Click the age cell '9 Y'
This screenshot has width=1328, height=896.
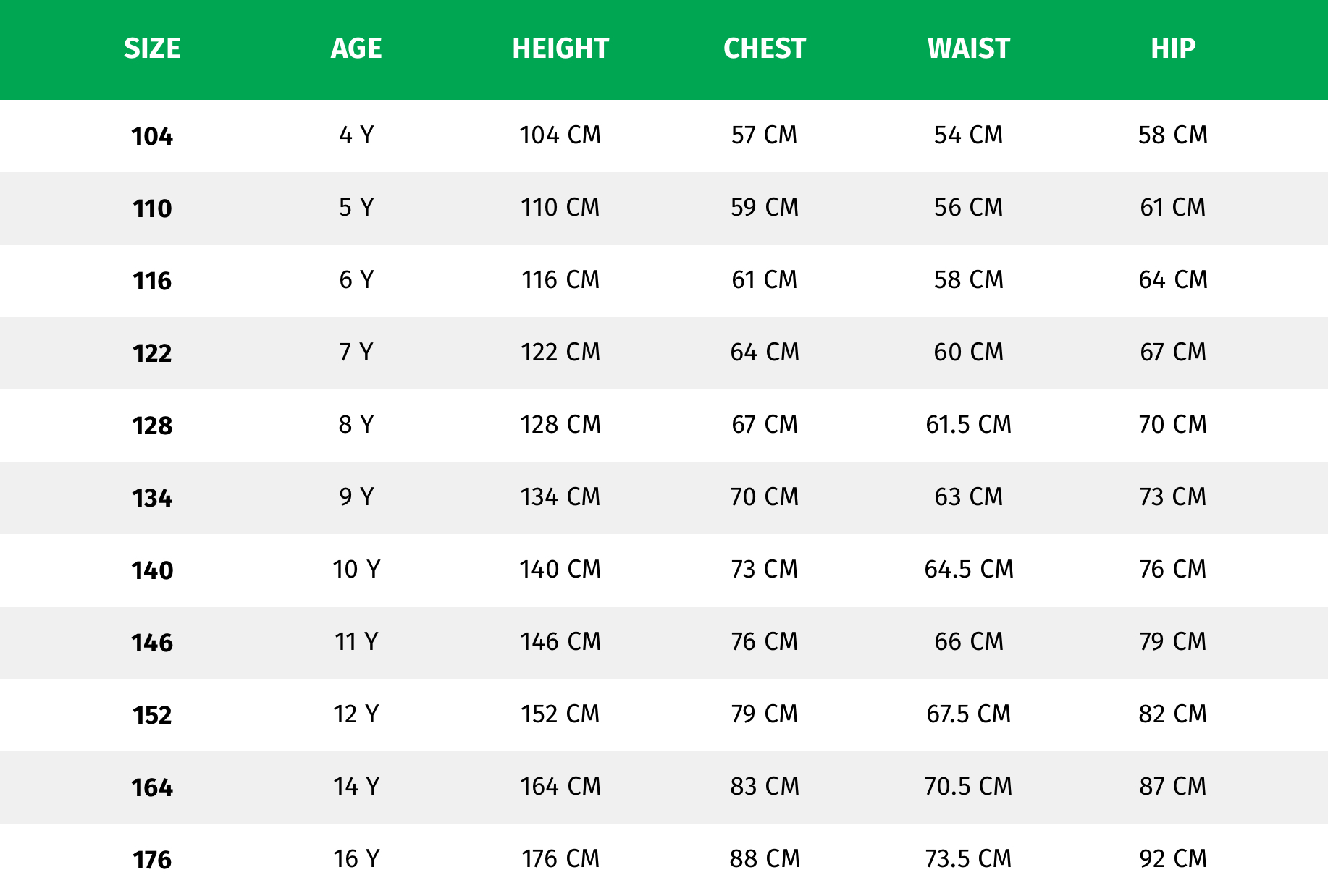point(356,496)
